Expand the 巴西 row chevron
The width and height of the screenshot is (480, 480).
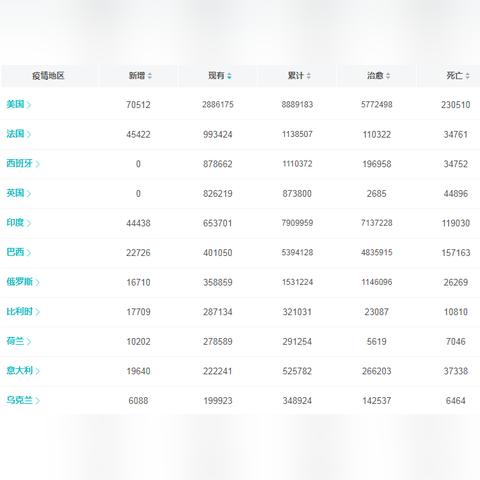(29, 253)
